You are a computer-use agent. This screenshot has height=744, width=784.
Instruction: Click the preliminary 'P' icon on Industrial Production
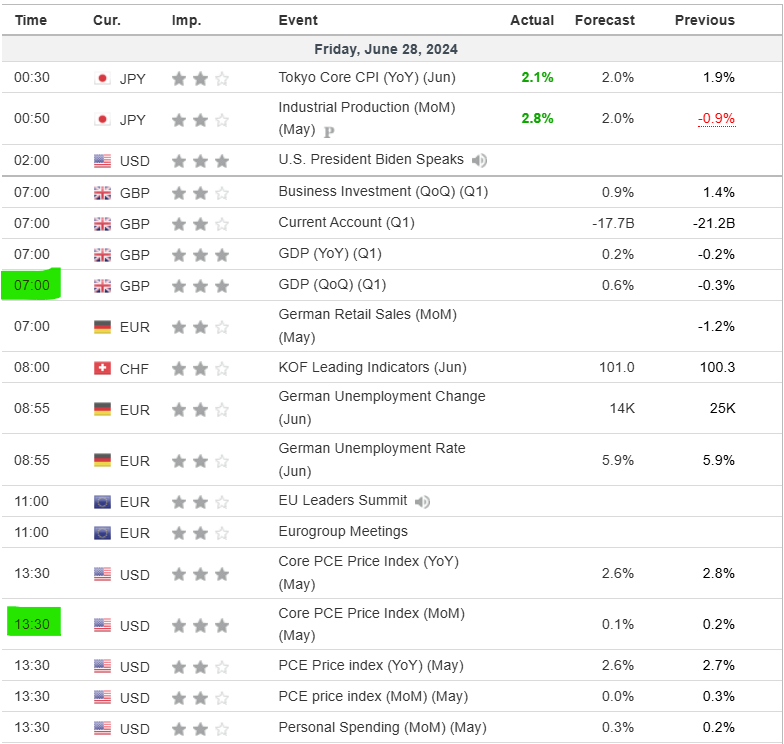point(328,130)
